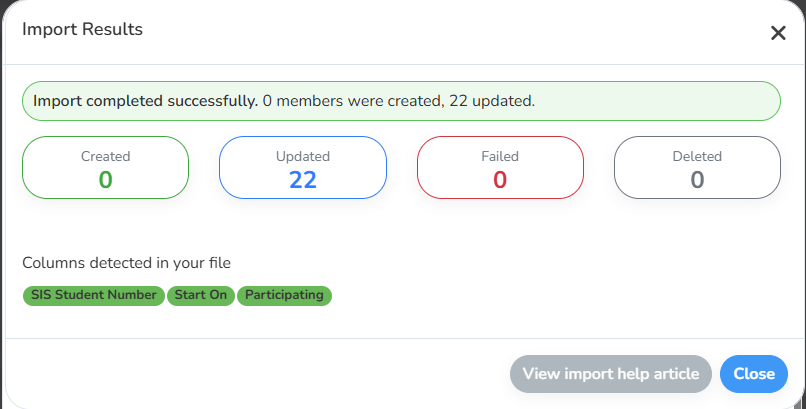Select the Participating column badge
Viewport: 806px width, 409px height.
(x=284, y=295)
